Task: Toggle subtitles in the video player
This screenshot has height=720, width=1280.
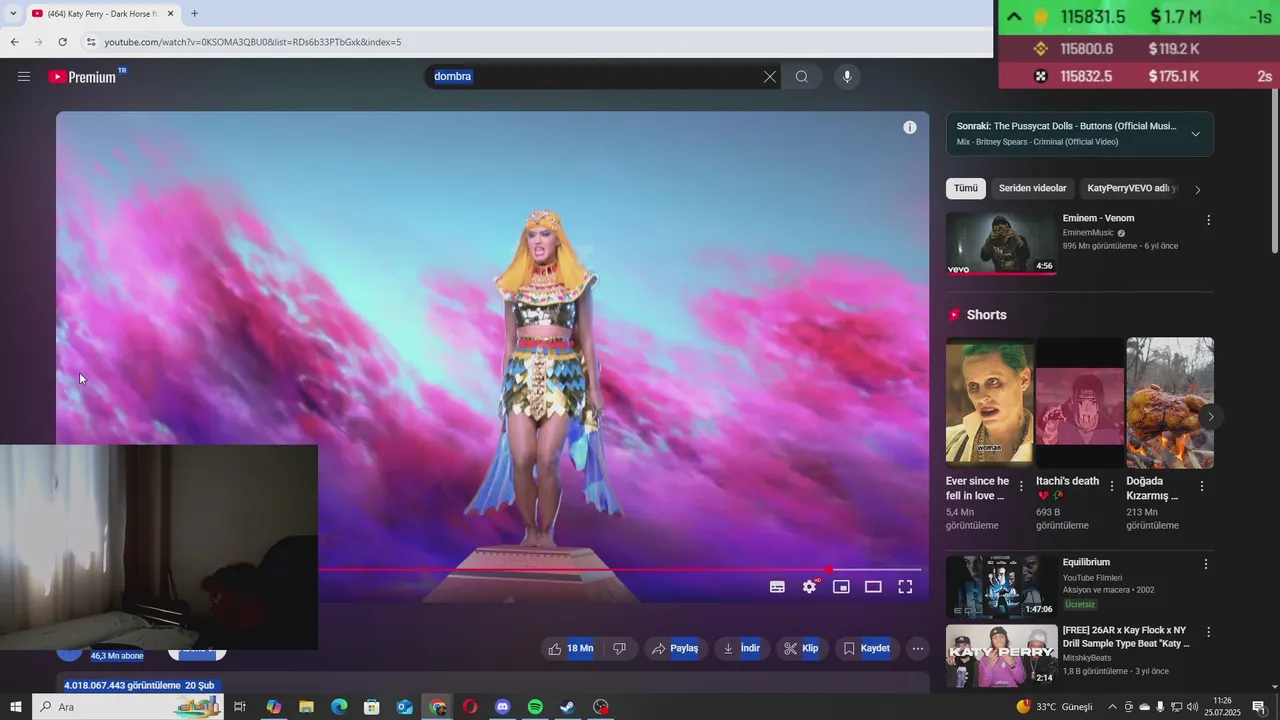Action: pos(777,587)
